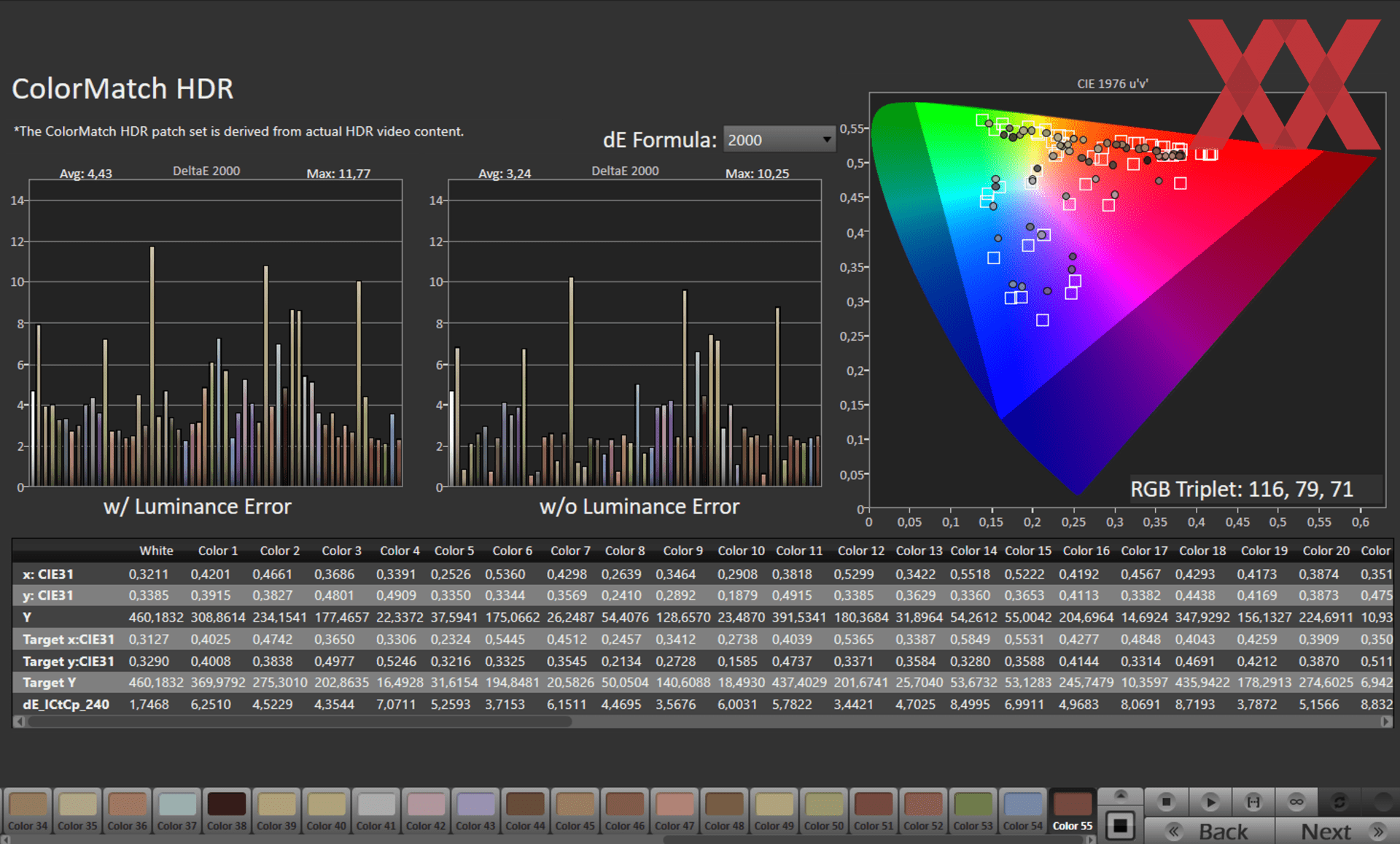Click the pattern window square icon
1400x844 pixels.
click(x=1120, y=826)
